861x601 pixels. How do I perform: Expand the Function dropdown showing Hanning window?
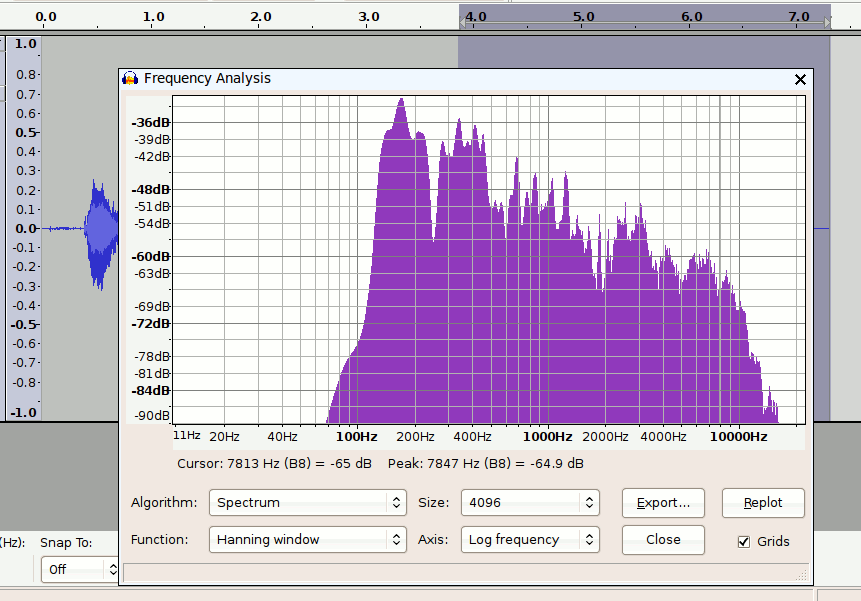pos(307,539)
